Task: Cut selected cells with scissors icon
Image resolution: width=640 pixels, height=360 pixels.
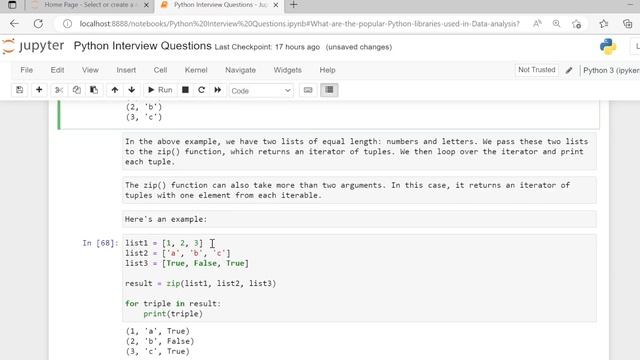Action: coord(59,90)
